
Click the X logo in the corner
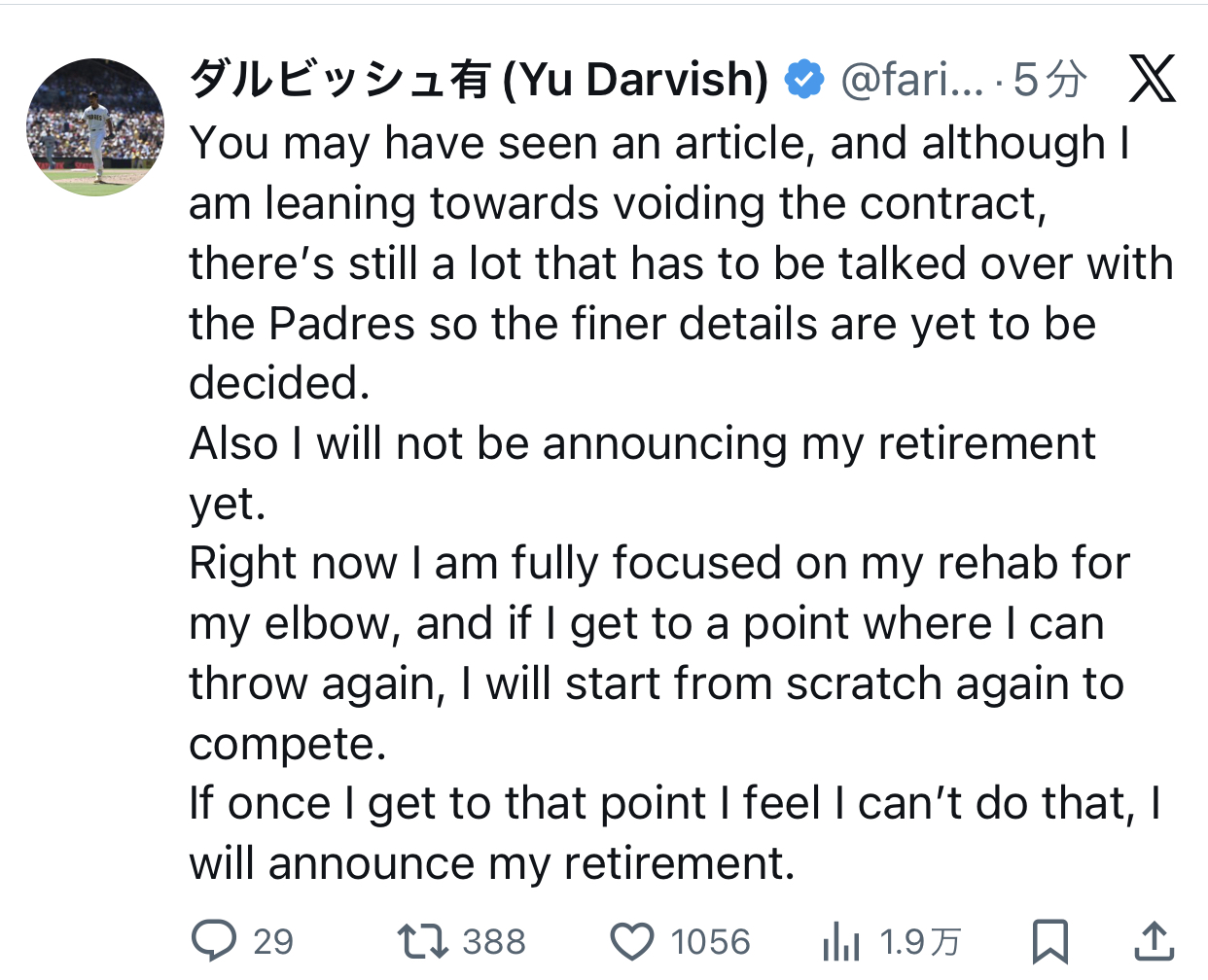(1153, 79)
